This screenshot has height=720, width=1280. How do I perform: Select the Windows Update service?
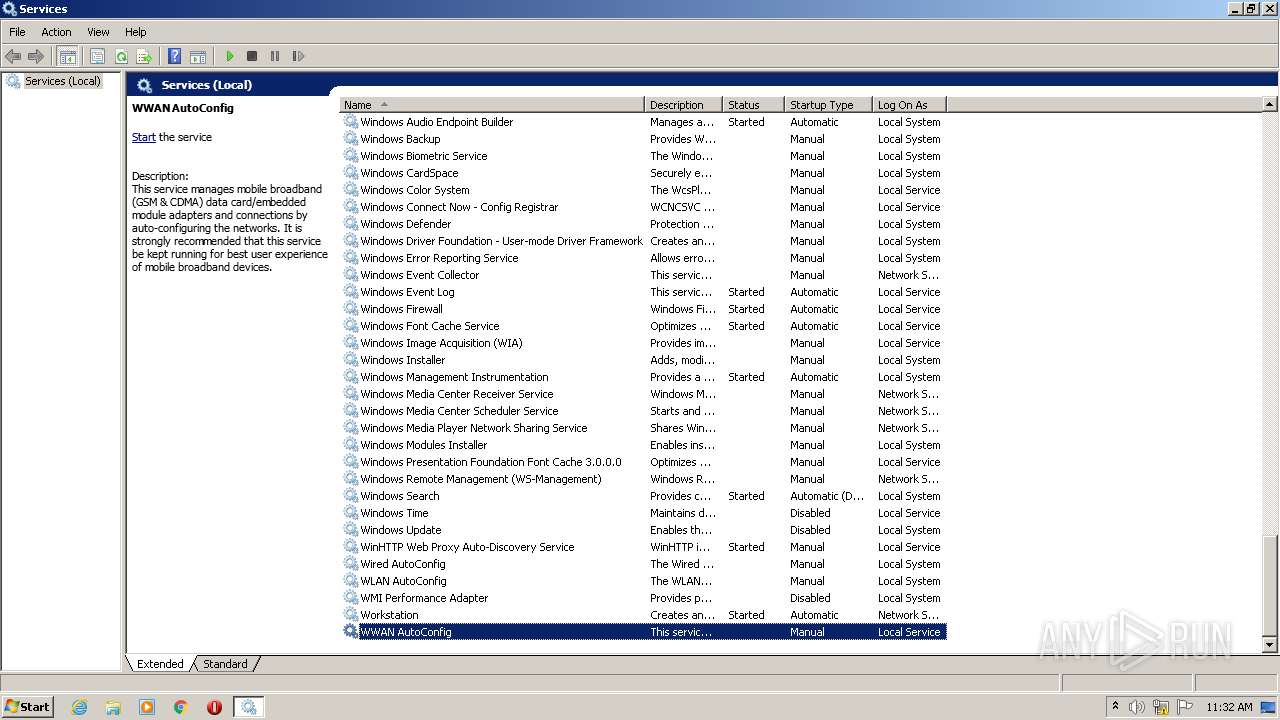643,530
